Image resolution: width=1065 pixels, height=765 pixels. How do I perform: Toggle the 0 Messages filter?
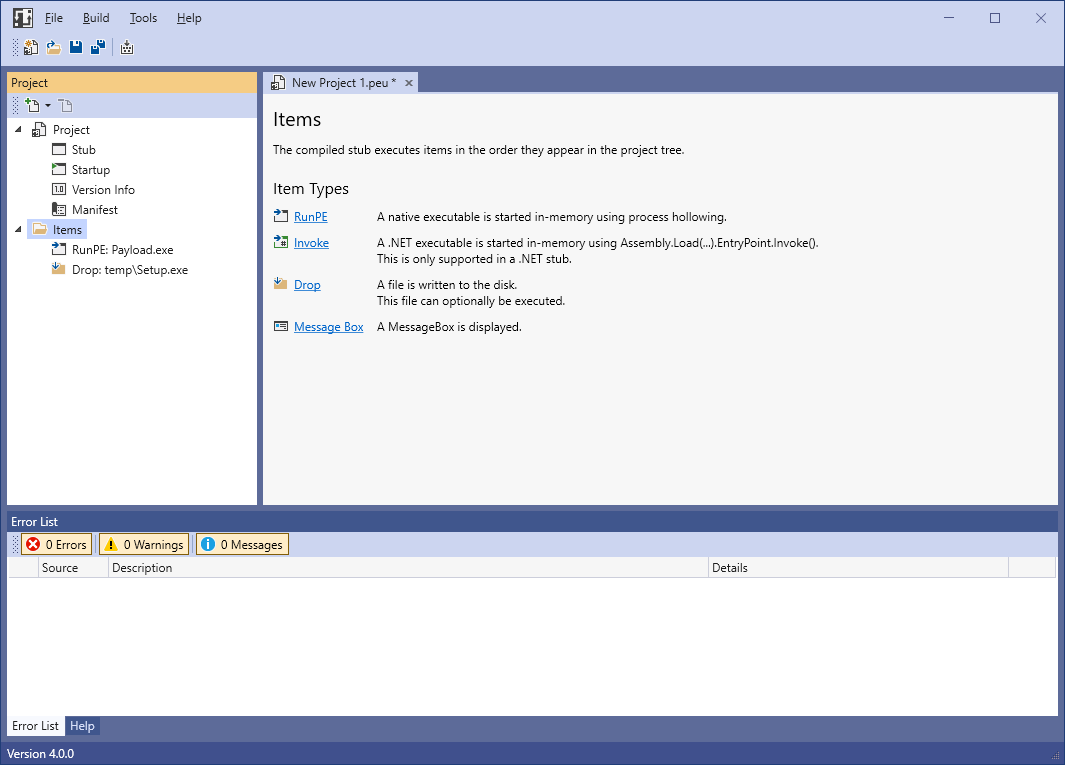242,545
